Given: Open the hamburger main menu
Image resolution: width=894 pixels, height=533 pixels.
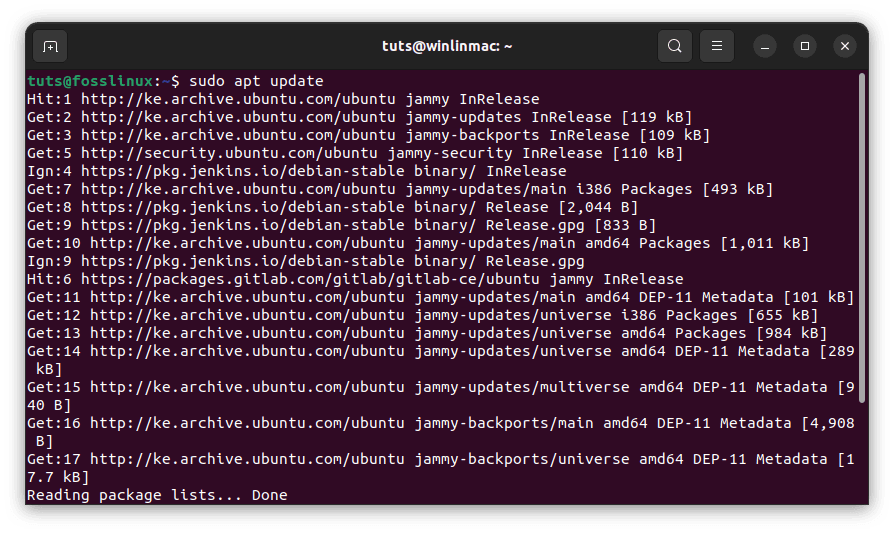Looking at the screenshot, I should click(x=717, y=46).
